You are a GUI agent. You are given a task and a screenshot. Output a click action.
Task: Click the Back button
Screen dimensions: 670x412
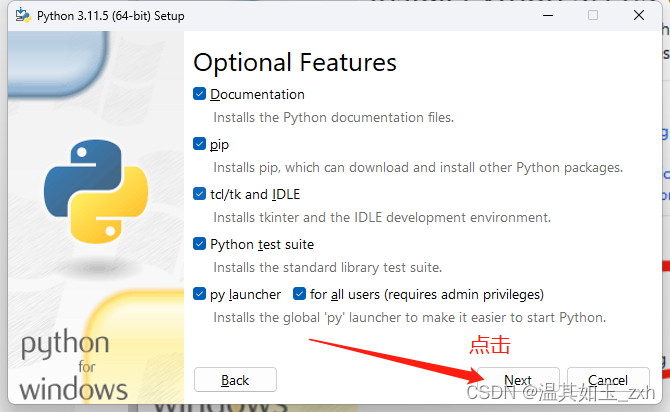point(235,380)
